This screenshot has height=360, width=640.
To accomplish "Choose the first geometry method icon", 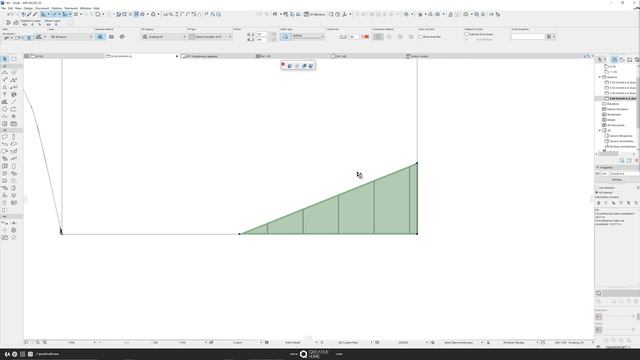I will coord(100,37).
